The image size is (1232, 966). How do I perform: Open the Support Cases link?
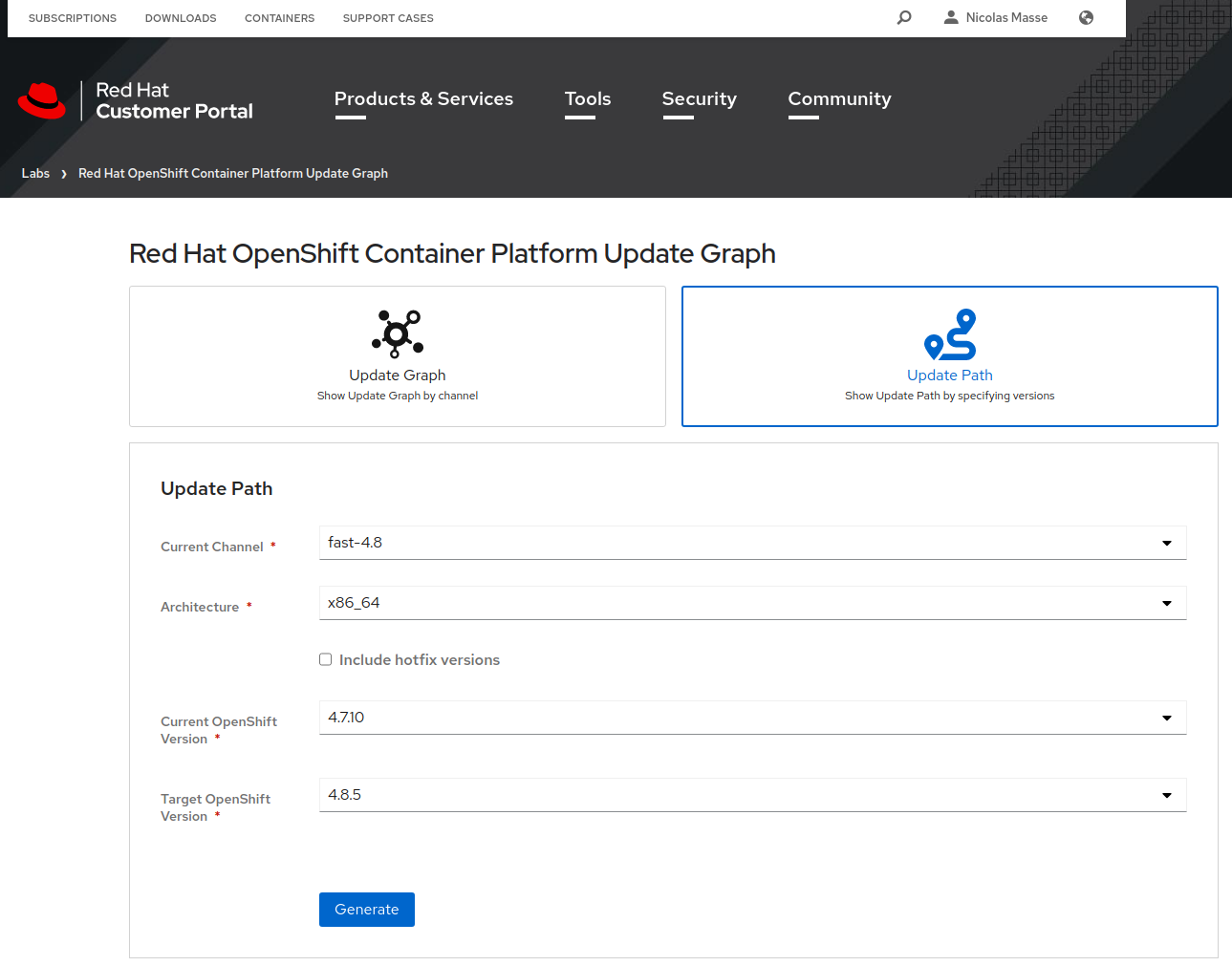(x=388, y=18)
